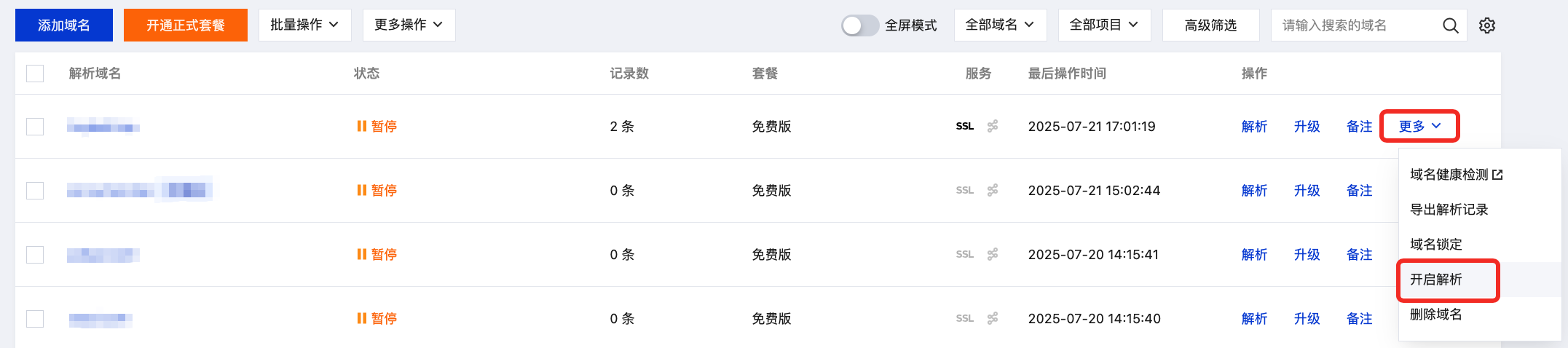Open the 全部域名 filter dropdown

pos(1000,25)
